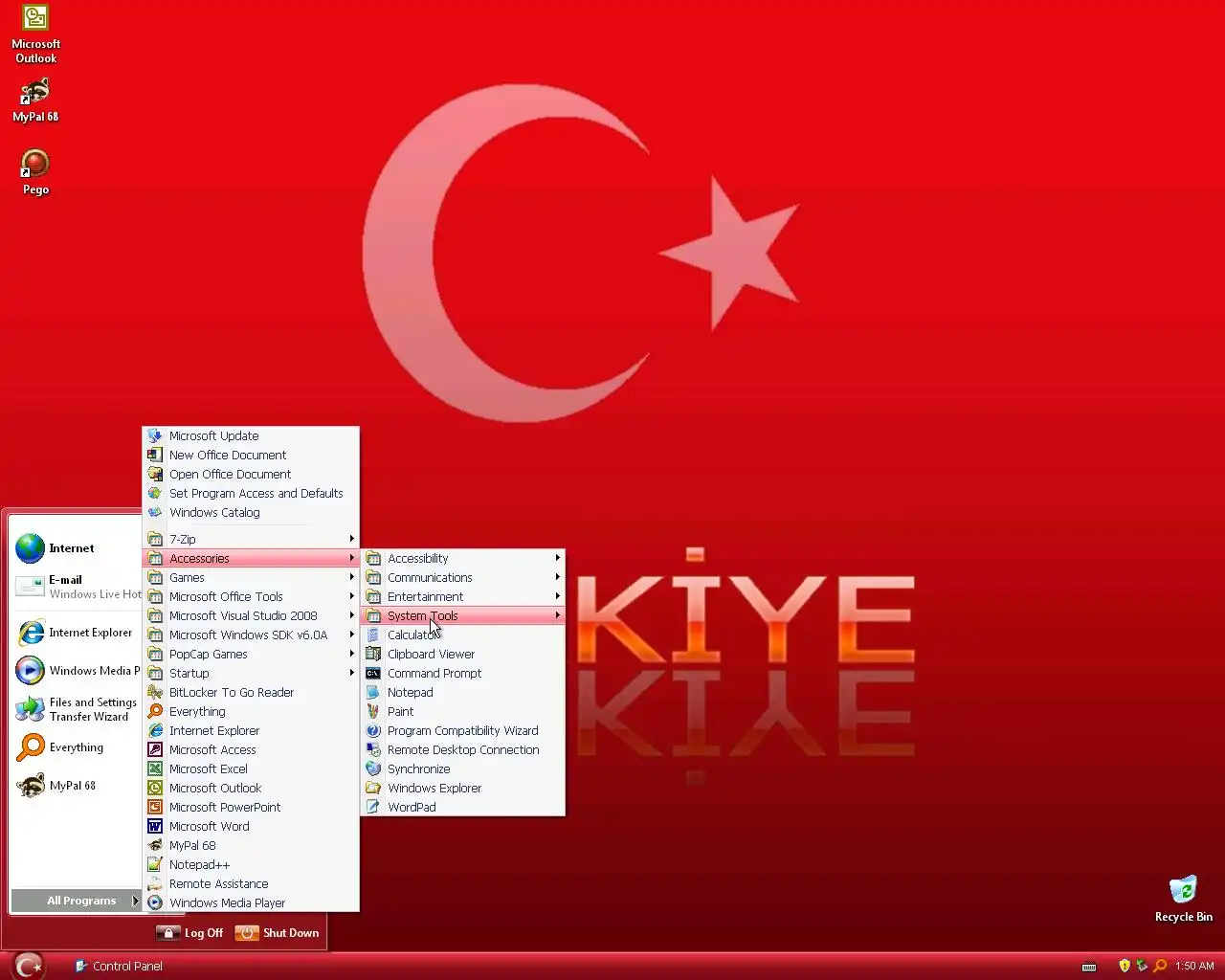Open the MyPal 68 desktop shortcut

(35, 100)
